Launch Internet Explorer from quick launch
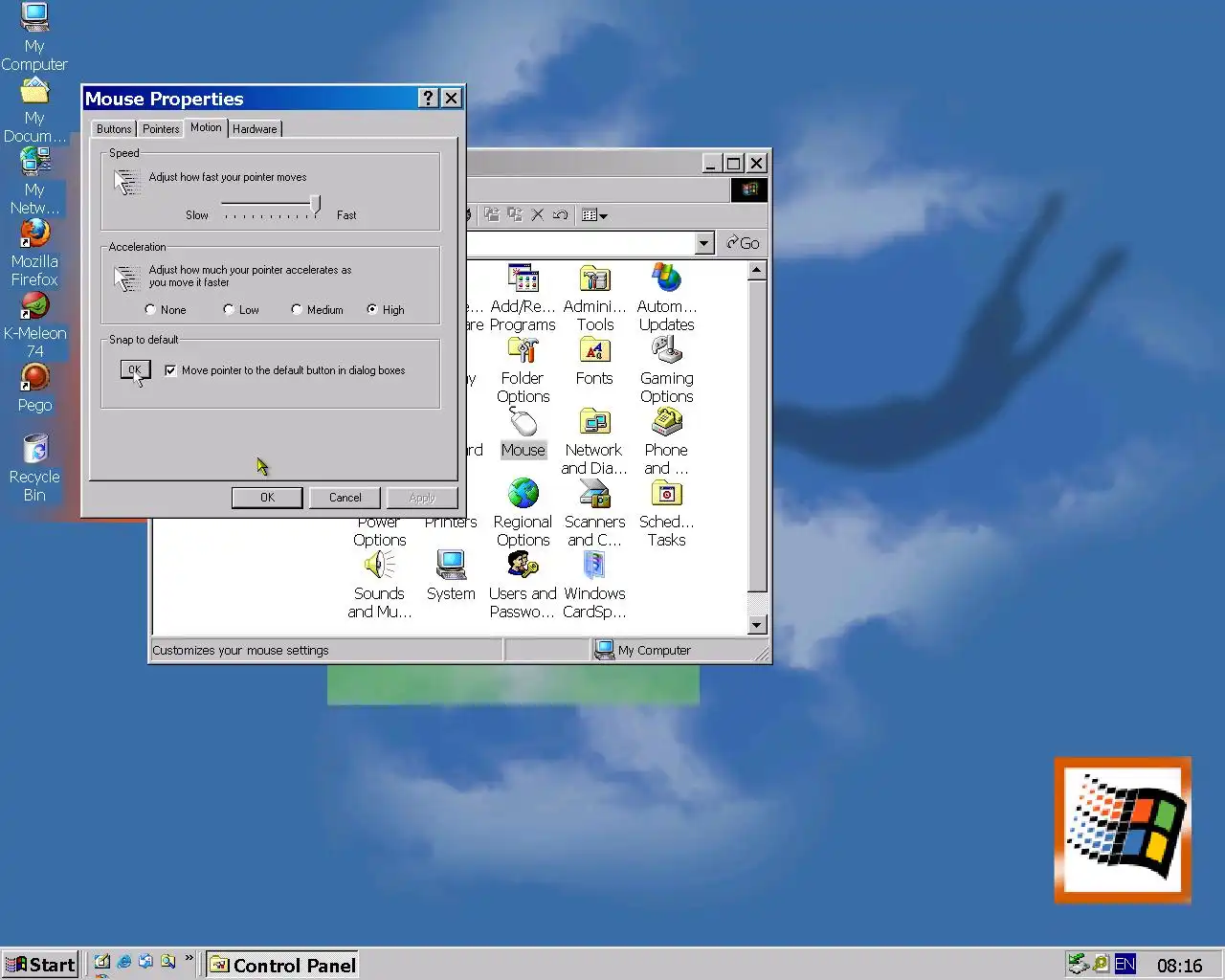The width and height of the screenshot is (1225, 980). pyautogui.click(x=123, y=963)
